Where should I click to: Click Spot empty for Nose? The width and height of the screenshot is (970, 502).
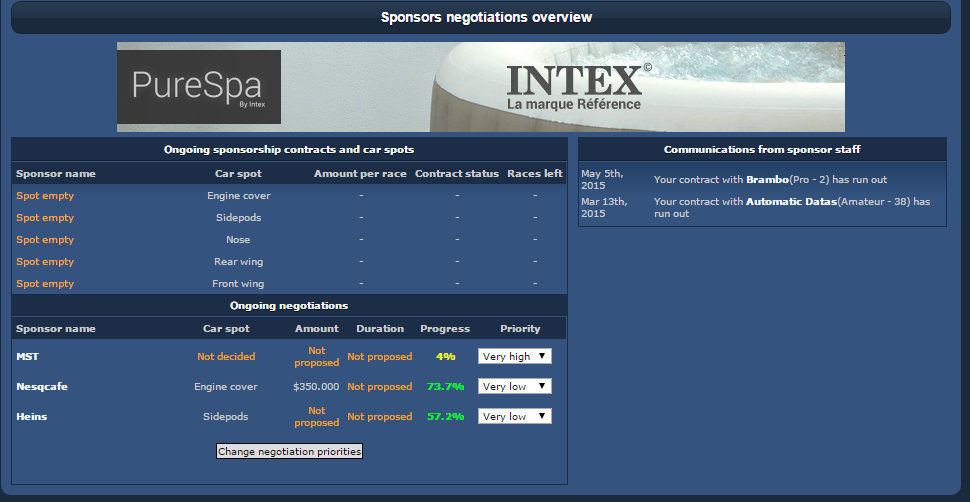tap(45, 240)
